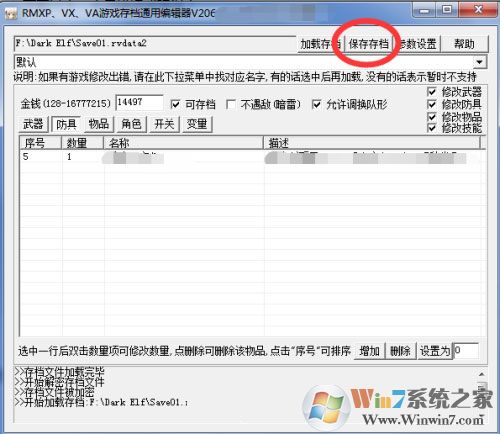This screenshot has width=500, height=434.
Task: Click the 增加 add button
Action: 369,351
